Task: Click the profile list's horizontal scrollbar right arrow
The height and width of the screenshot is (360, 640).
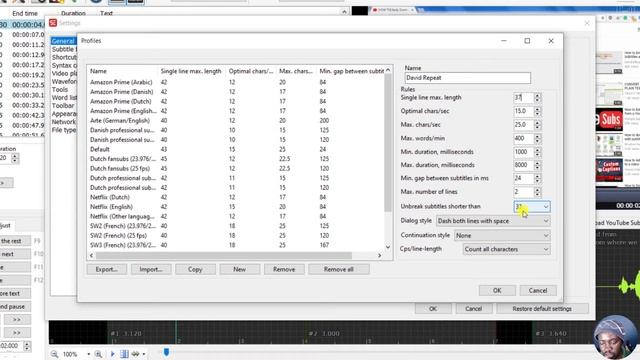Action: click(x=380, y=256)
